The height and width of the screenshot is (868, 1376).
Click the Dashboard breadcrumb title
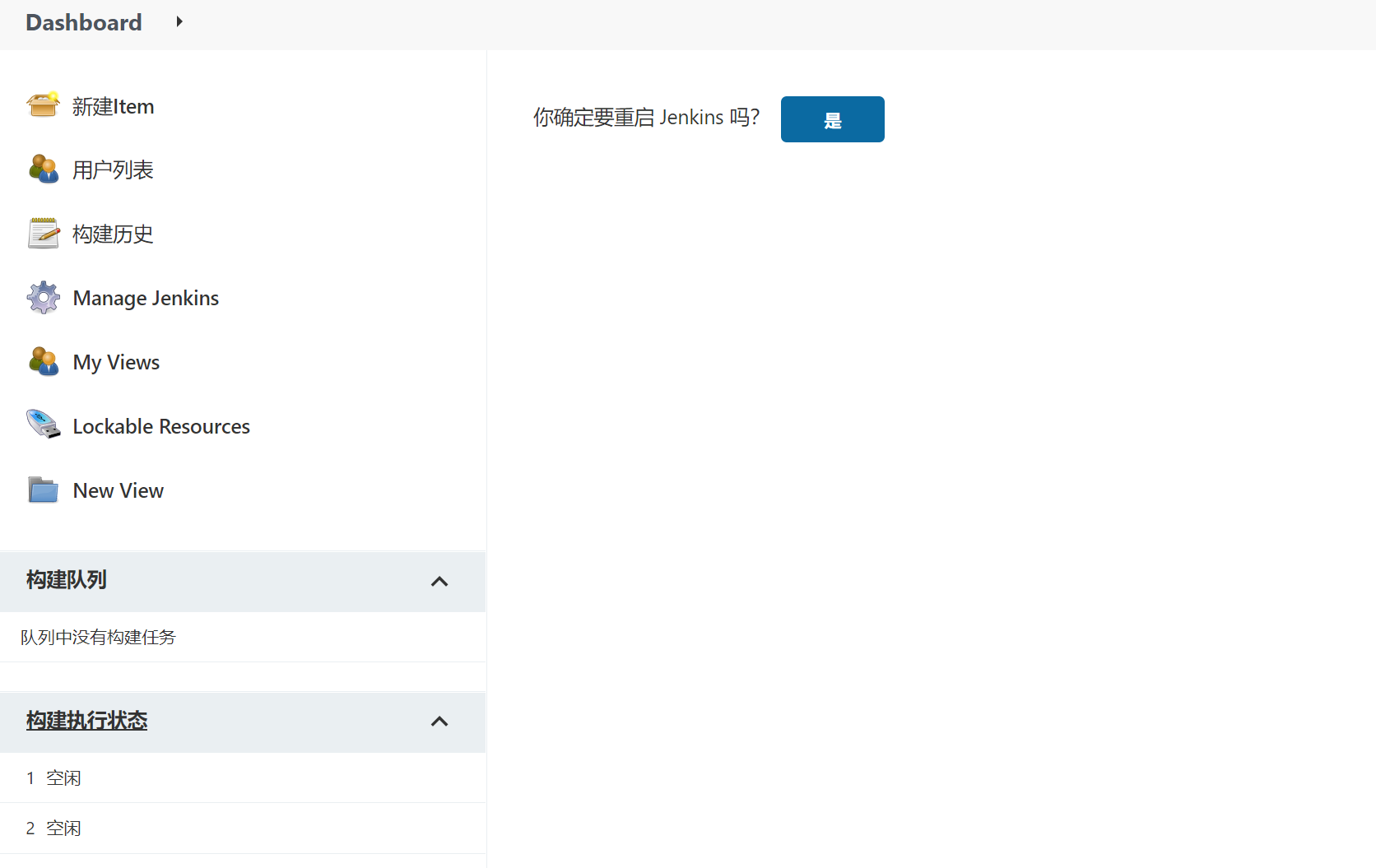(x=83, y=22)
